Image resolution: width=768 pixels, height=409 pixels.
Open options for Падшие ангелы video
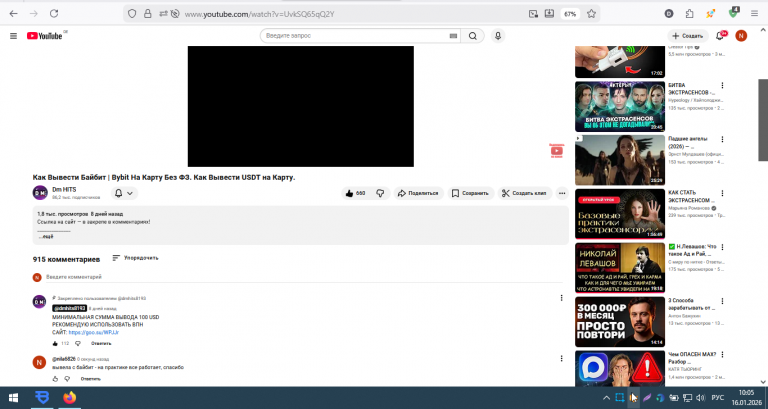pyautogui.click(x=722, y=140)
